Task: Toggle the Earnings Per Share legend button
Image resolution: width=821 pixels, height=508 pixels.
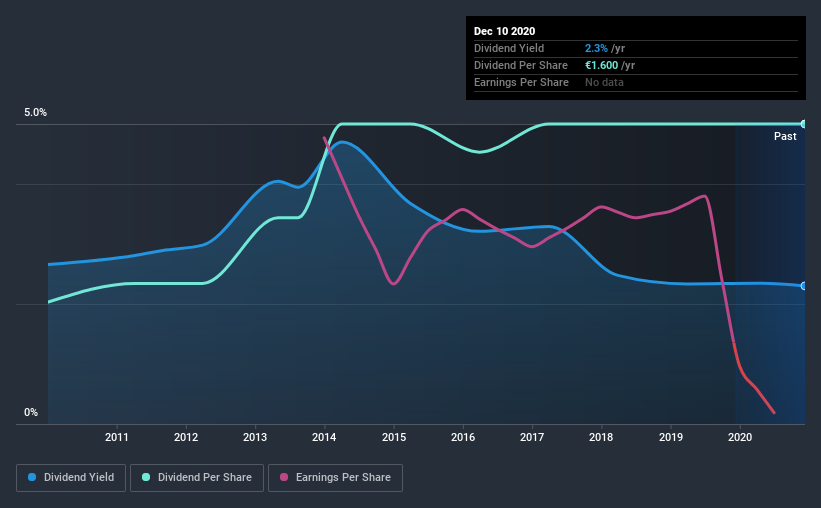Action: point(336,478)
